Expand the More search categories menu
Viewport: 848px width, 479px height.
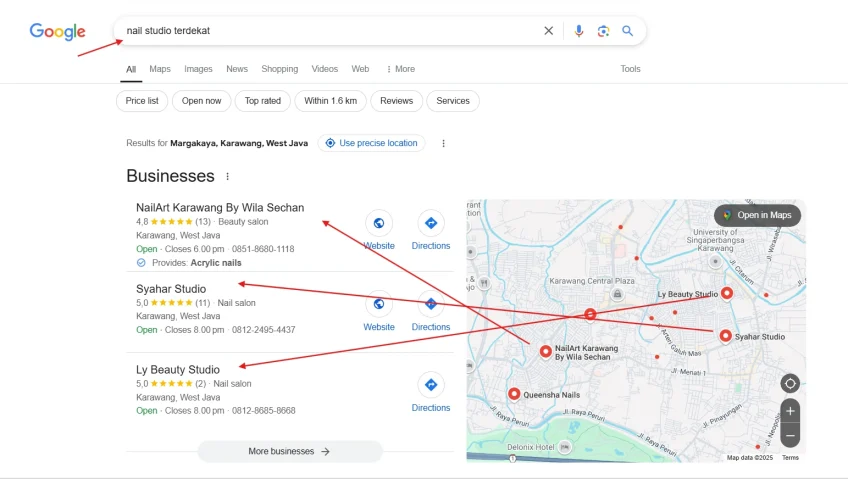tap(401, 69)
